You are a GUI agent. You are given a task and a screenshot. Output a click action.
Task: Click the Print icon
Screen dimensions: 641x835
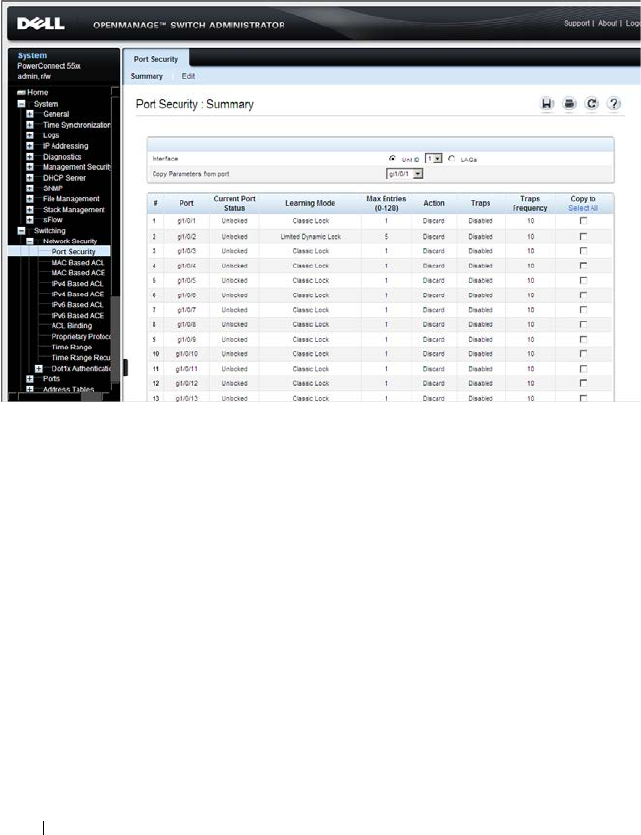569,103
